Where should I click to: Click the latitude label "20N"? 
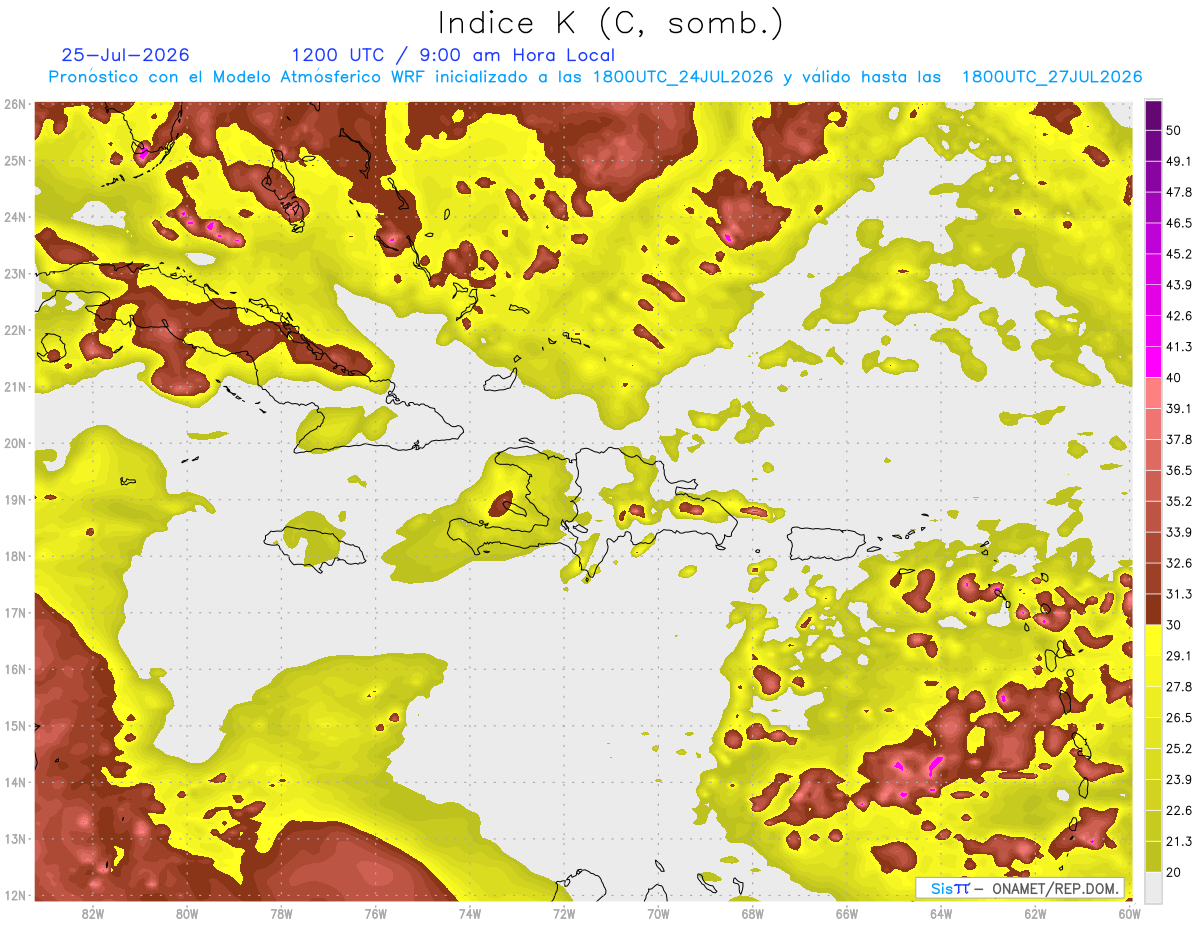tap(15, 443)
